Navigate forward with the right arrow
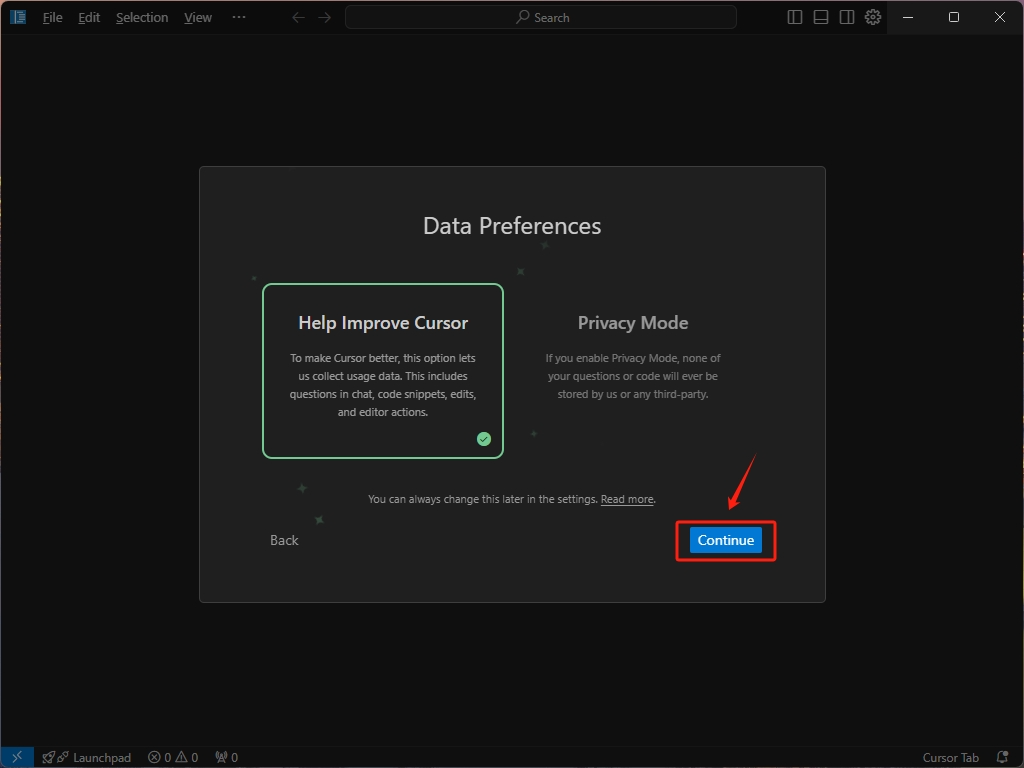The width and height of the screenshot is (1024, 768). coord(325,18)
